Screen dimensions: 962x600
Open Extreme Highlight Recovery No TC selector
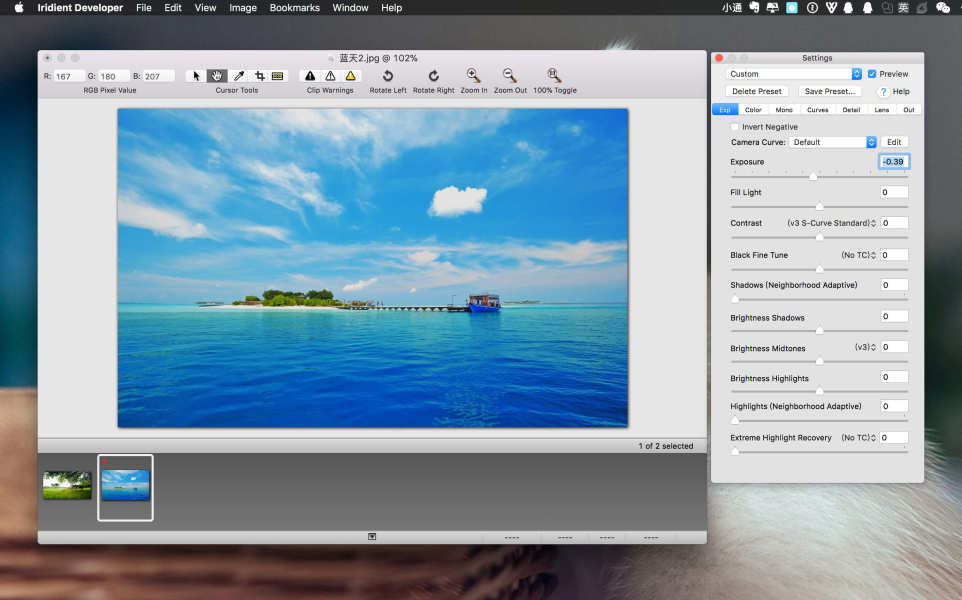click(858, 437)
